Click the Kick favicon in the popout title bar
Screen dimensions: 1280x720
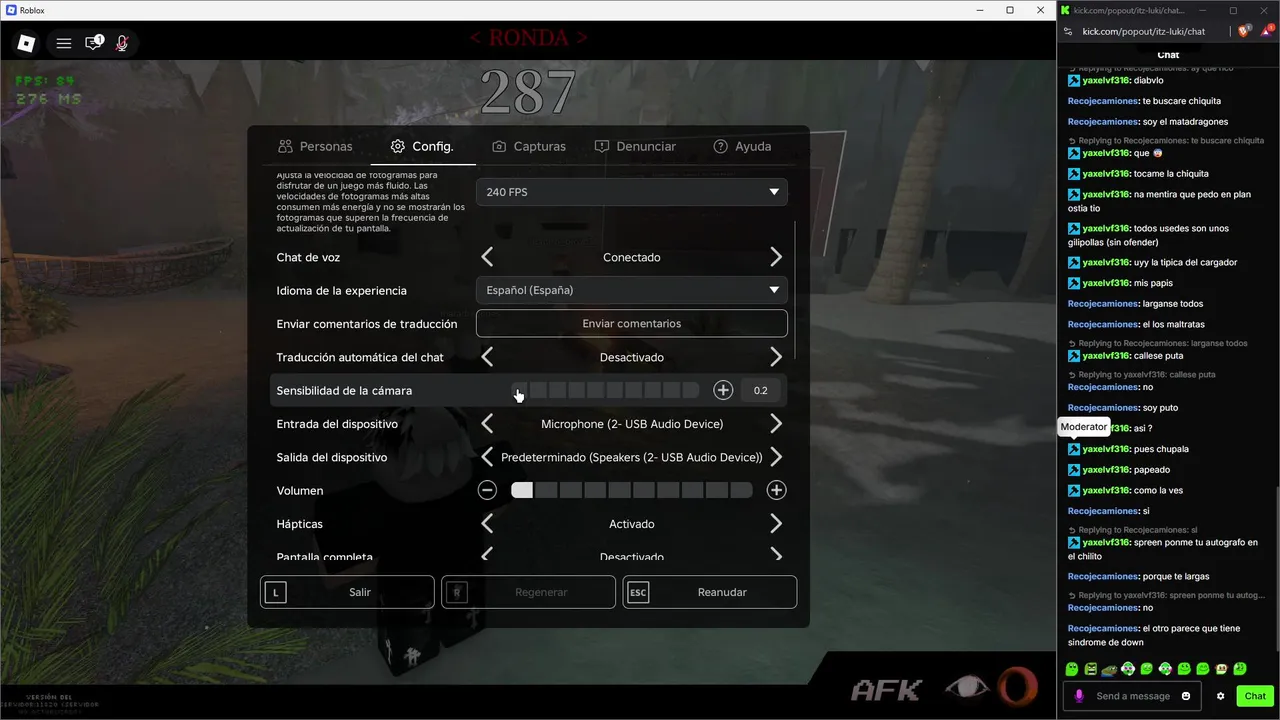tap(1066, 10)
